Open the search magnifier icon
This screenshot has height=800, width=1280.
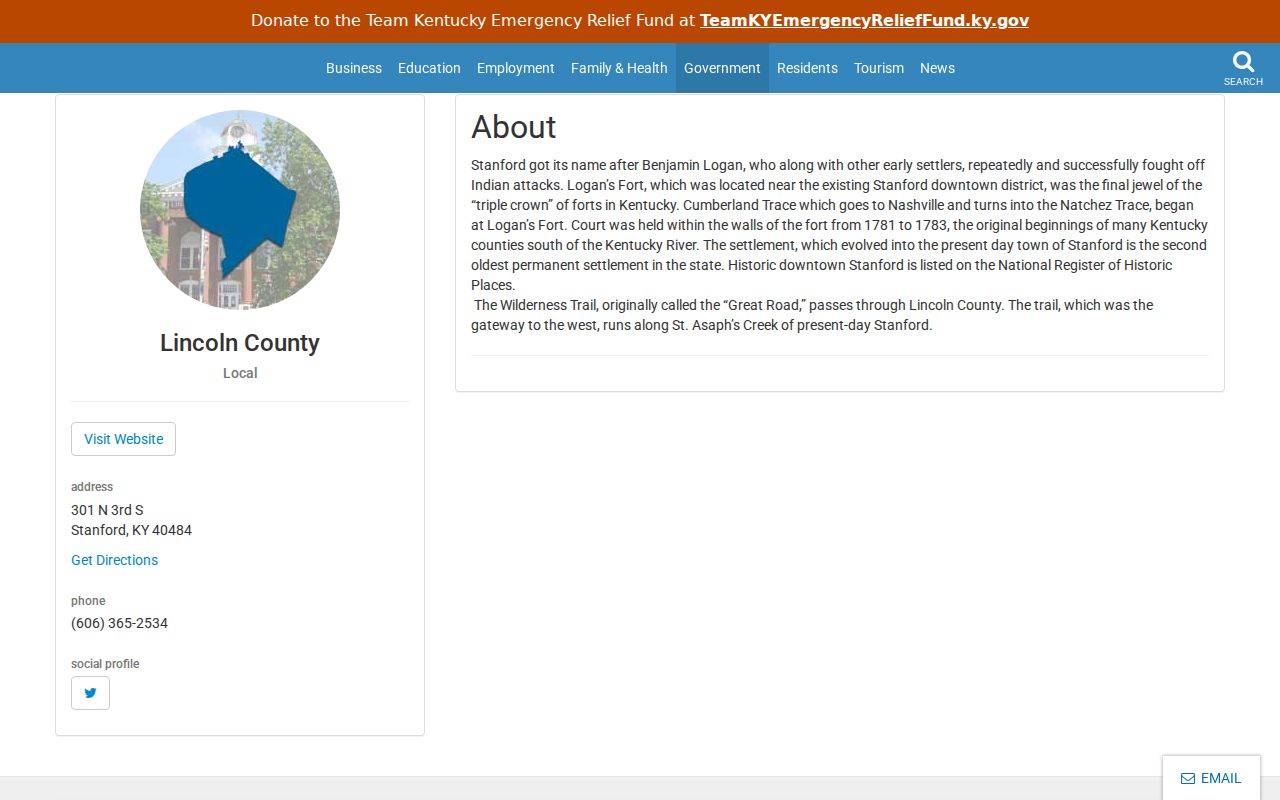[x=1243, y=63]
